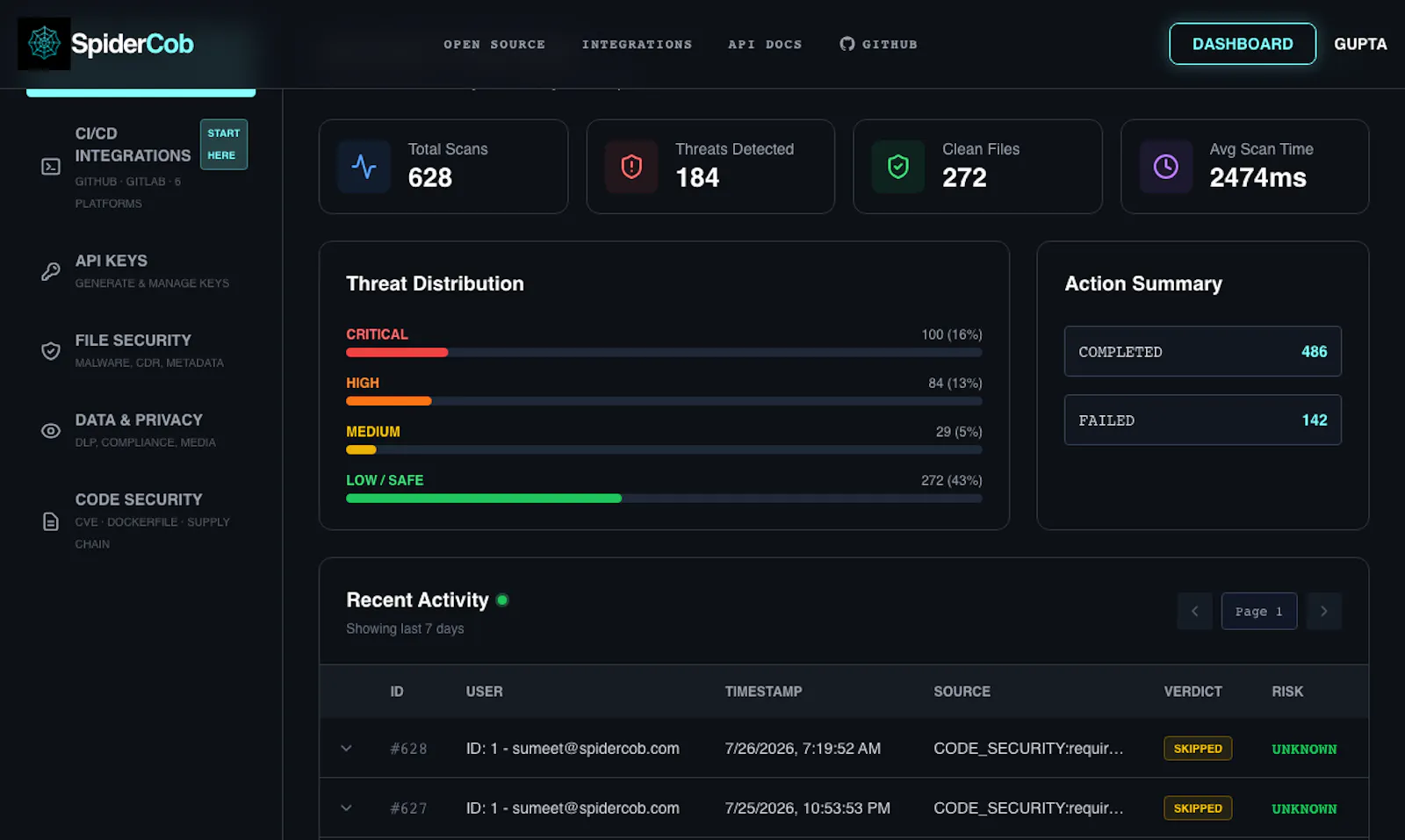Click Start Here on CI/CD Integrations
Viewport: 1405px width, 840px height.
(224, 144)
